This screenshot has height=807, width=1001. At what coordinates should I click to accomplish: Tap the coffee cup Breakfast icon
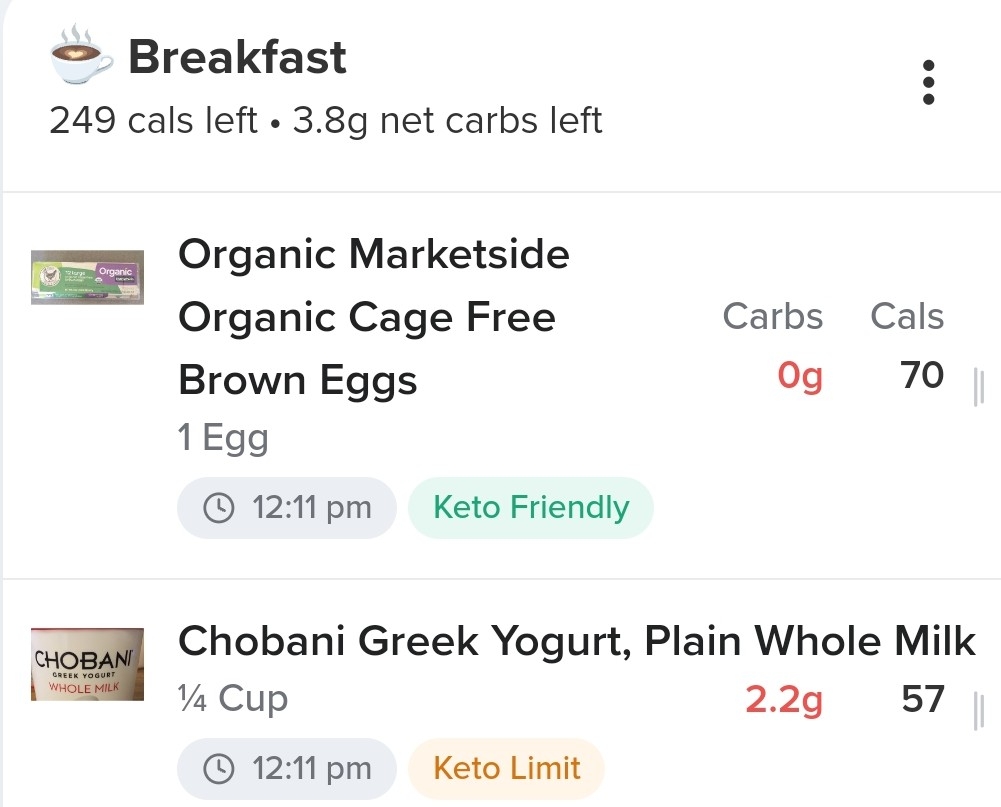[x=82, y=56]
